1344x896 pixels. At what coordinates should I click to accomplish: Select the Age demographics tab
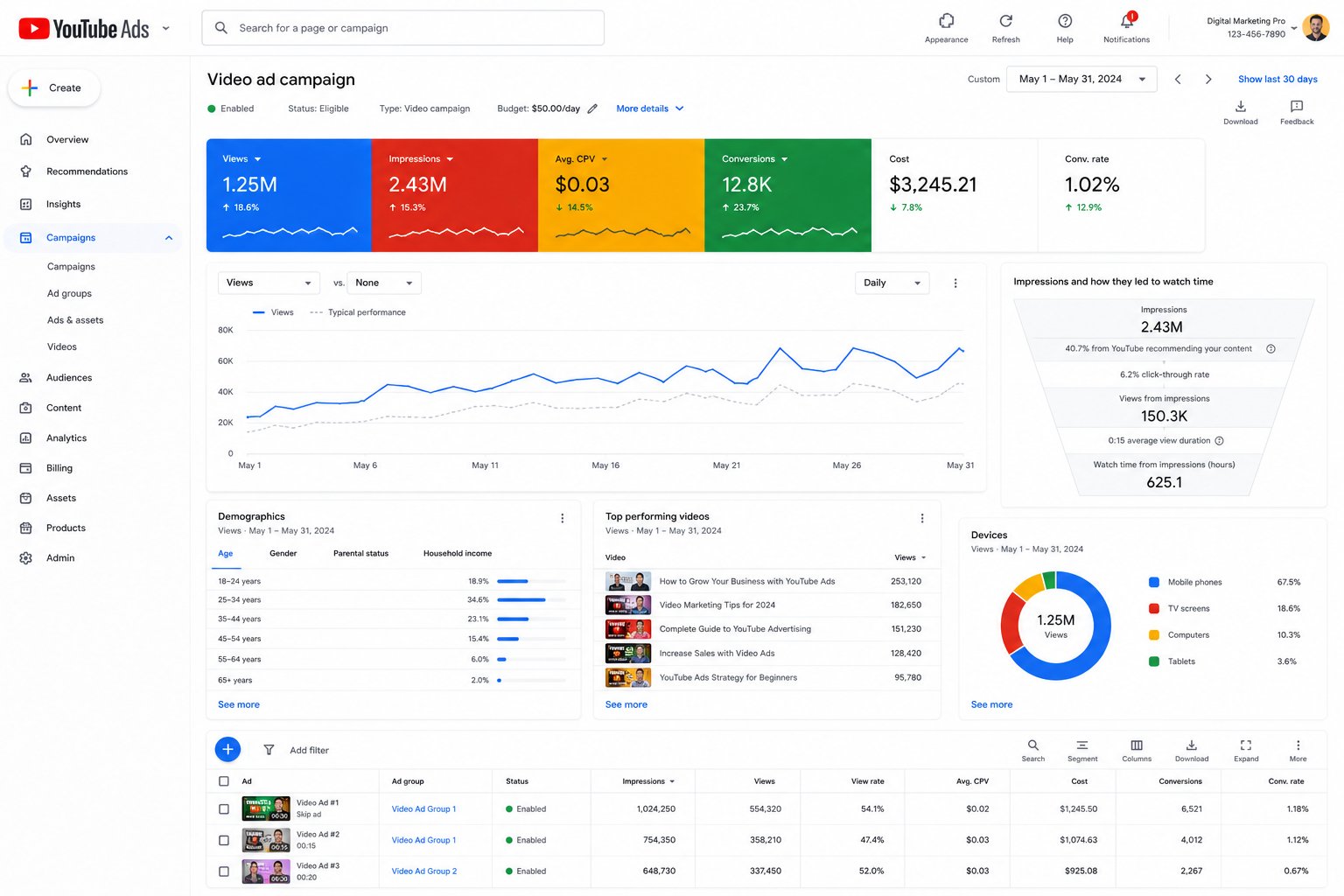(x=226, y=553)
